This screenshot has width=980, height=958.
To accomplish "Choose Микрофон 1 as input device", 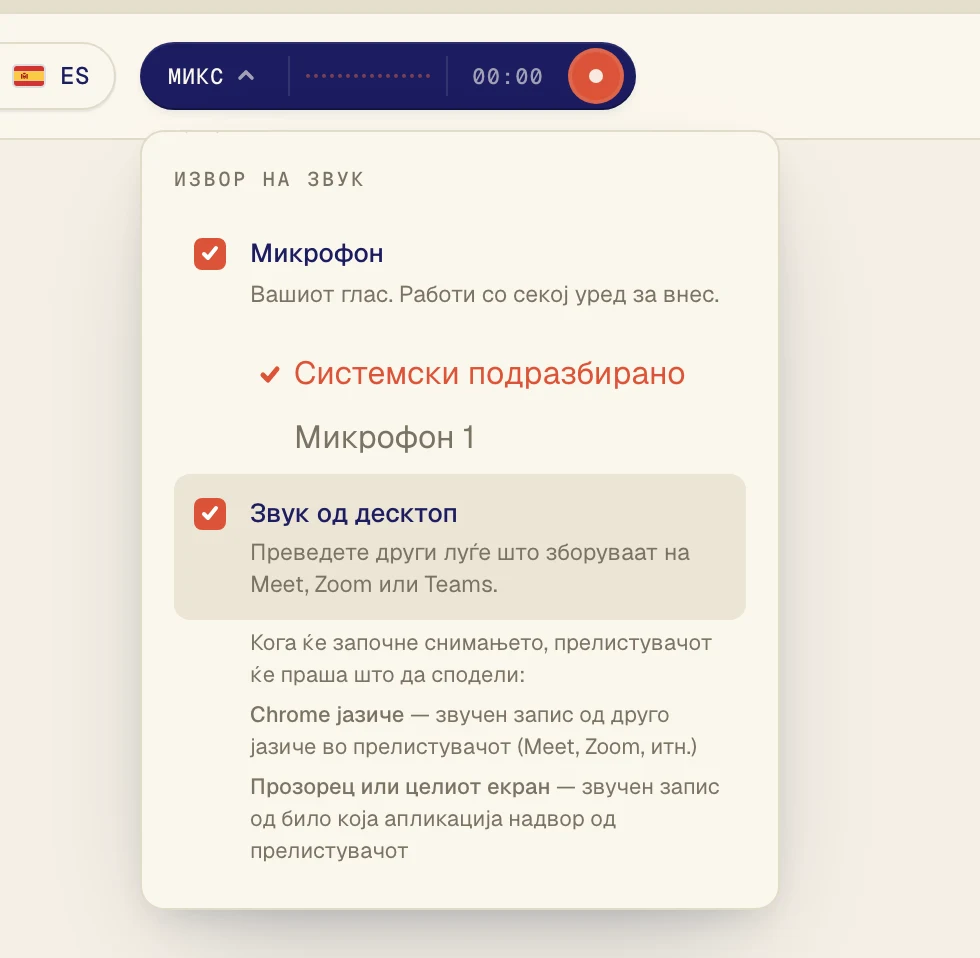I will click(x=384, y=437).
